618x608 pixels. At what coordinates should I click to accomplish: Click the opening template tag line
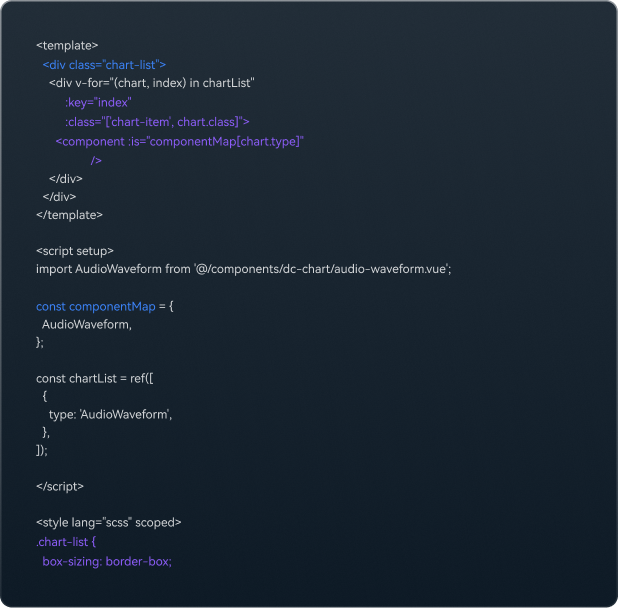[67, 46]
